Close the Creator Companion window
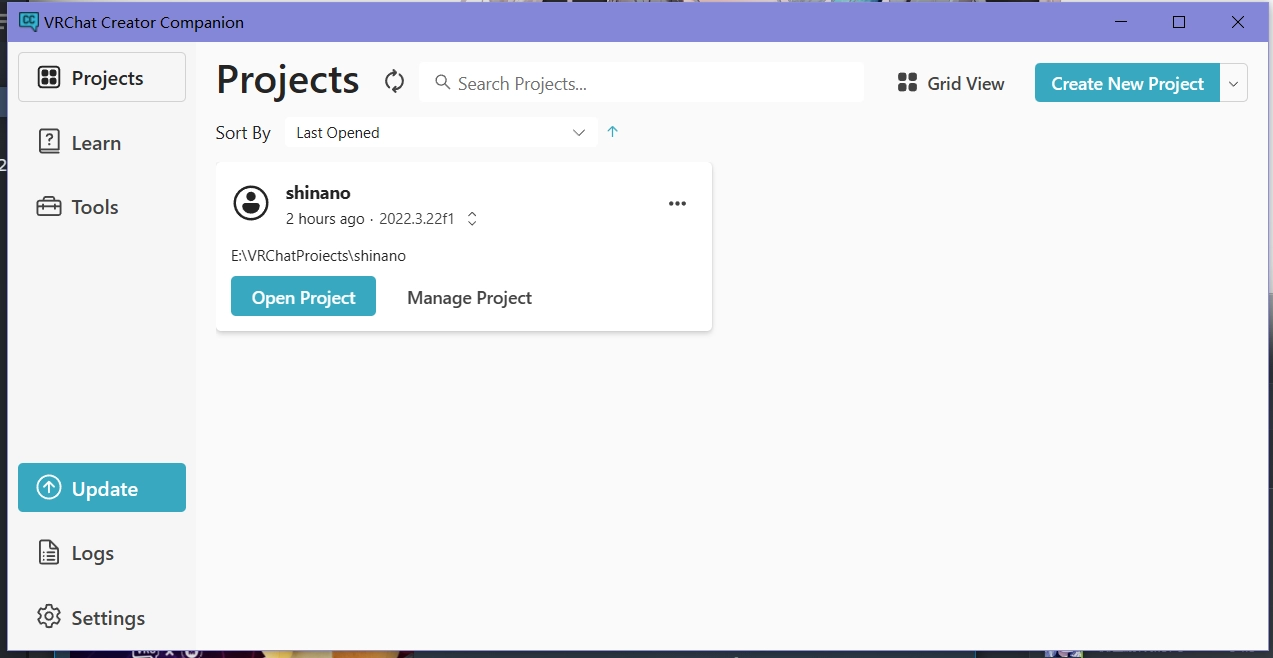Screen dimensions: 1273x658 point(1238,22)
